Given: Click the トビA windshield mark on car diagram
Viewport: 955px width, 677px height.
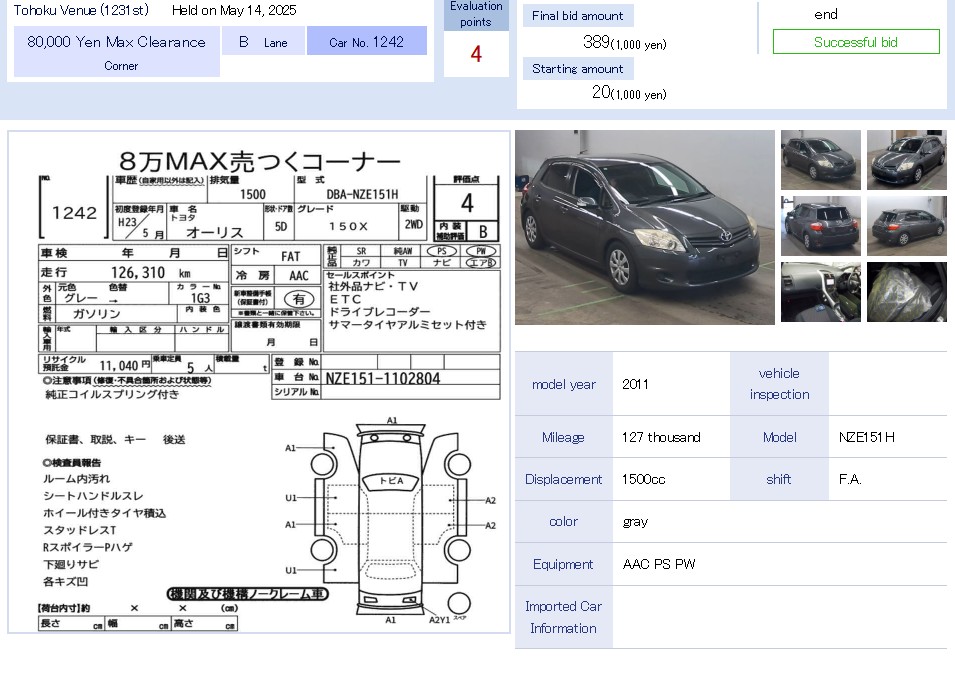Looking at the screenshot, I should 391,481.
